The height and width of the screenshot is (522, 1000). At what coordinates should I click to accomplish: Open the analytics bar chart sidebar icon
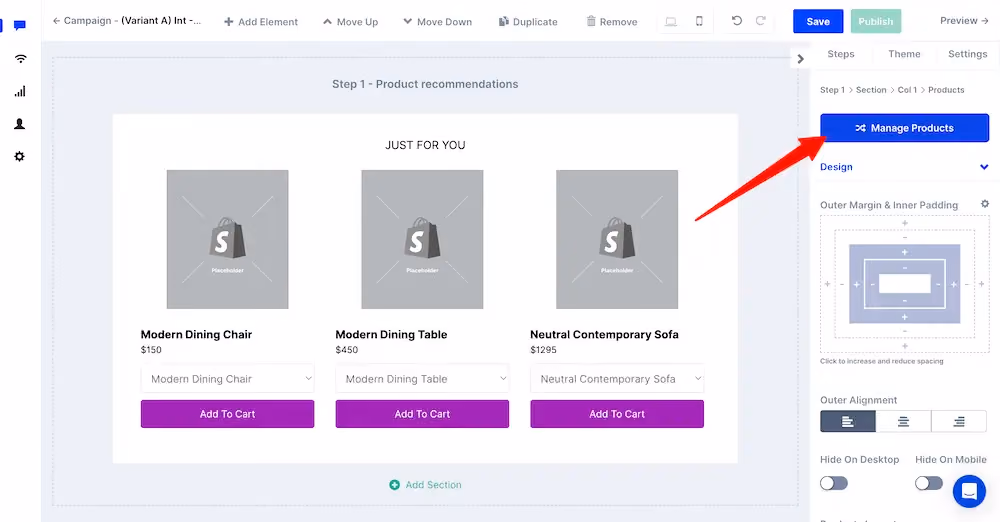tap(20, 91)
